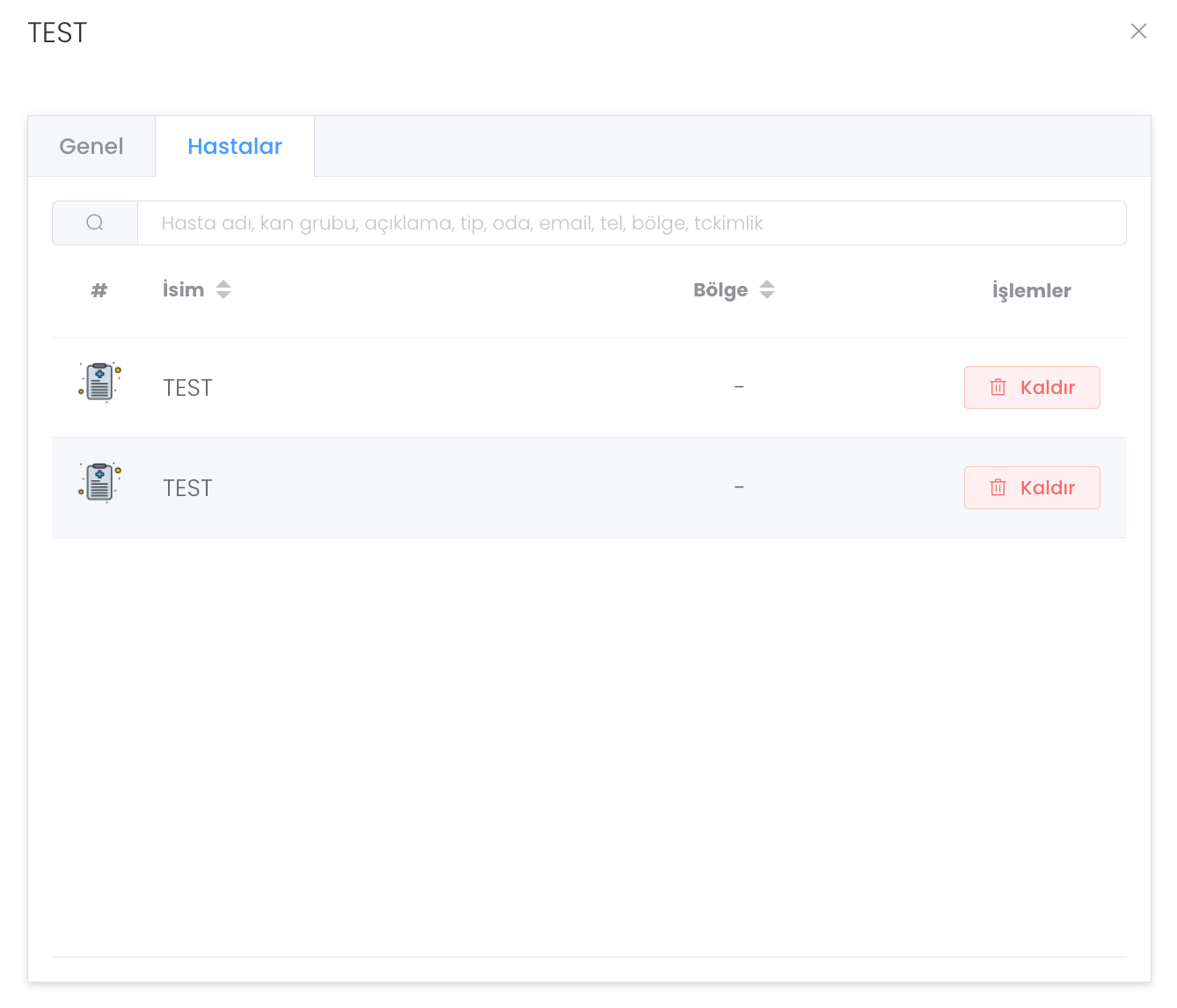The height and width of the screenshot is (1008, 1177).
Task: Switch to the Genel tab
Action: click(x=91, y=146)
